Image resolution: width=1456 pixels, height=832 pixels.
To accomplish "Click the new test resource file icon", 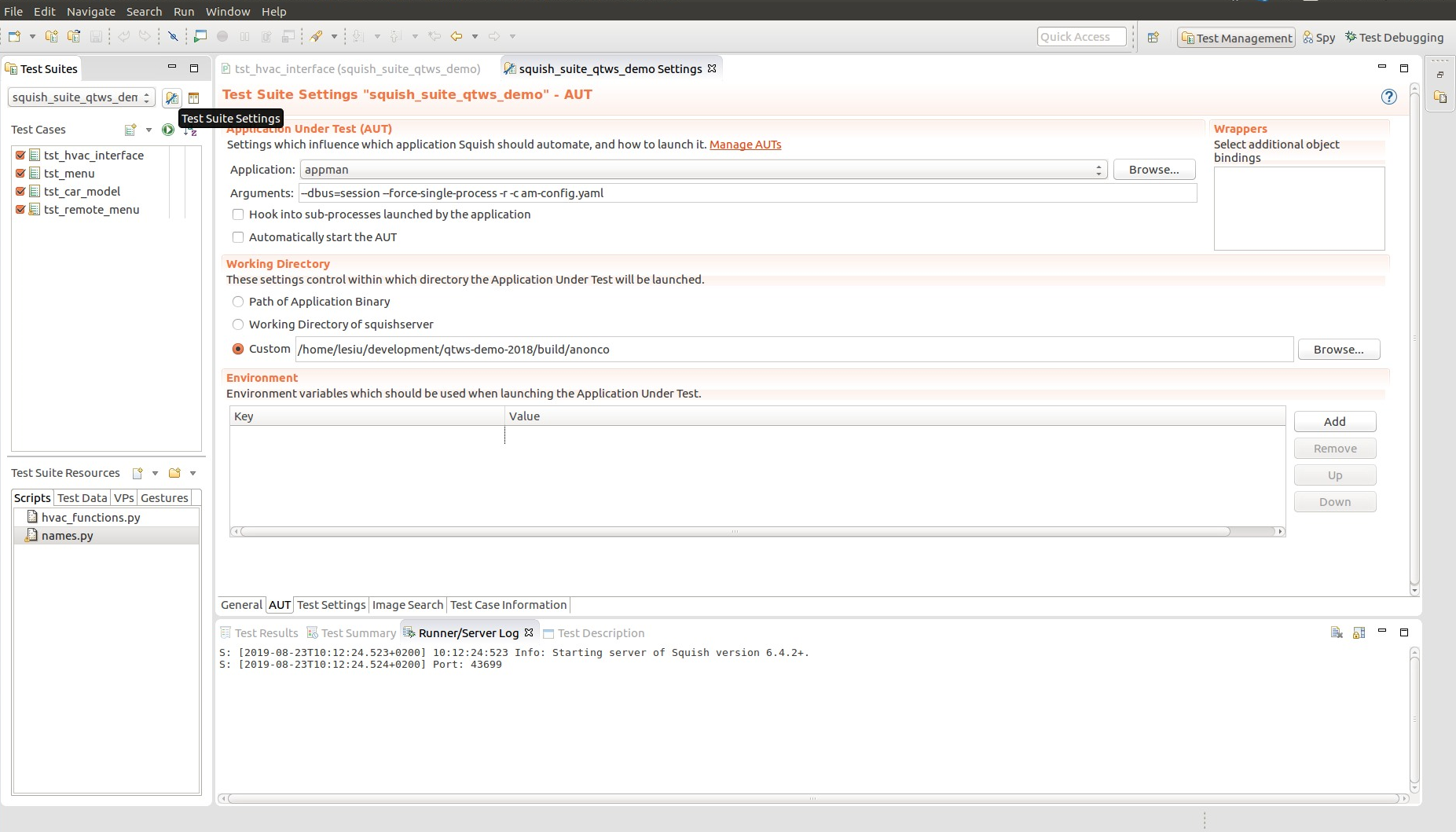I will (138, 473).
